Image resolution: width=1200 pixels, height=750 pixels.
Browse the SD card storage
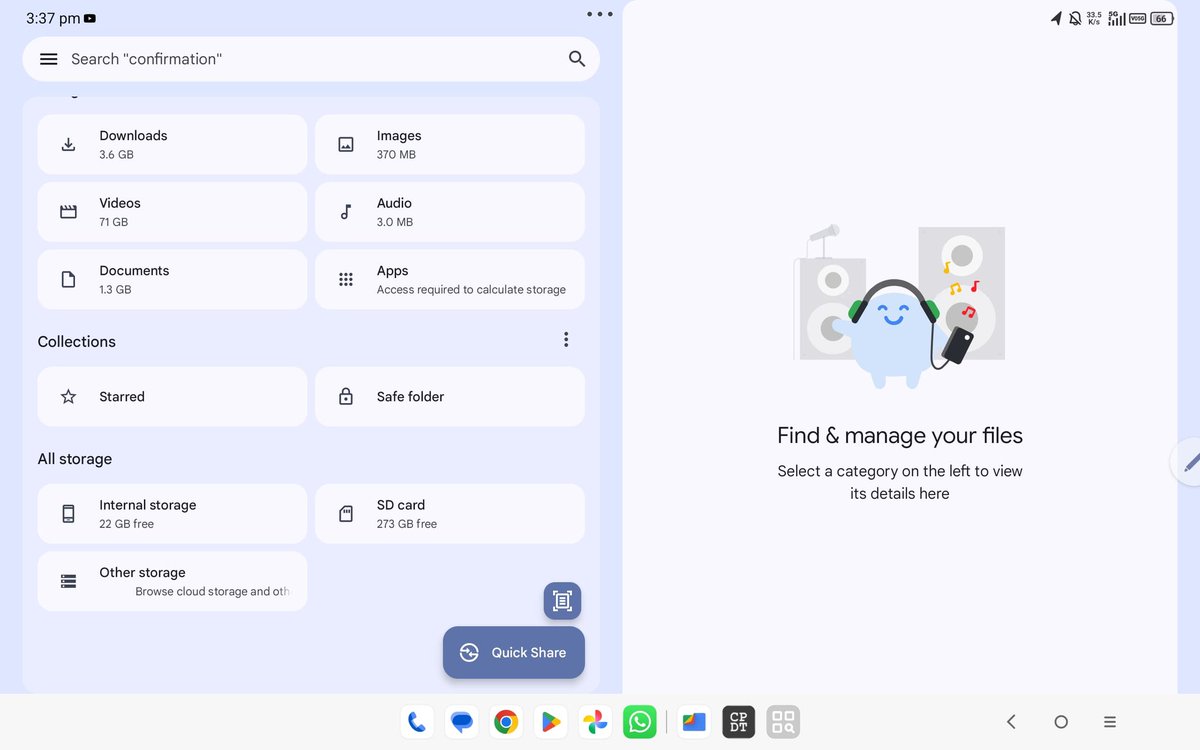[450, 514]
